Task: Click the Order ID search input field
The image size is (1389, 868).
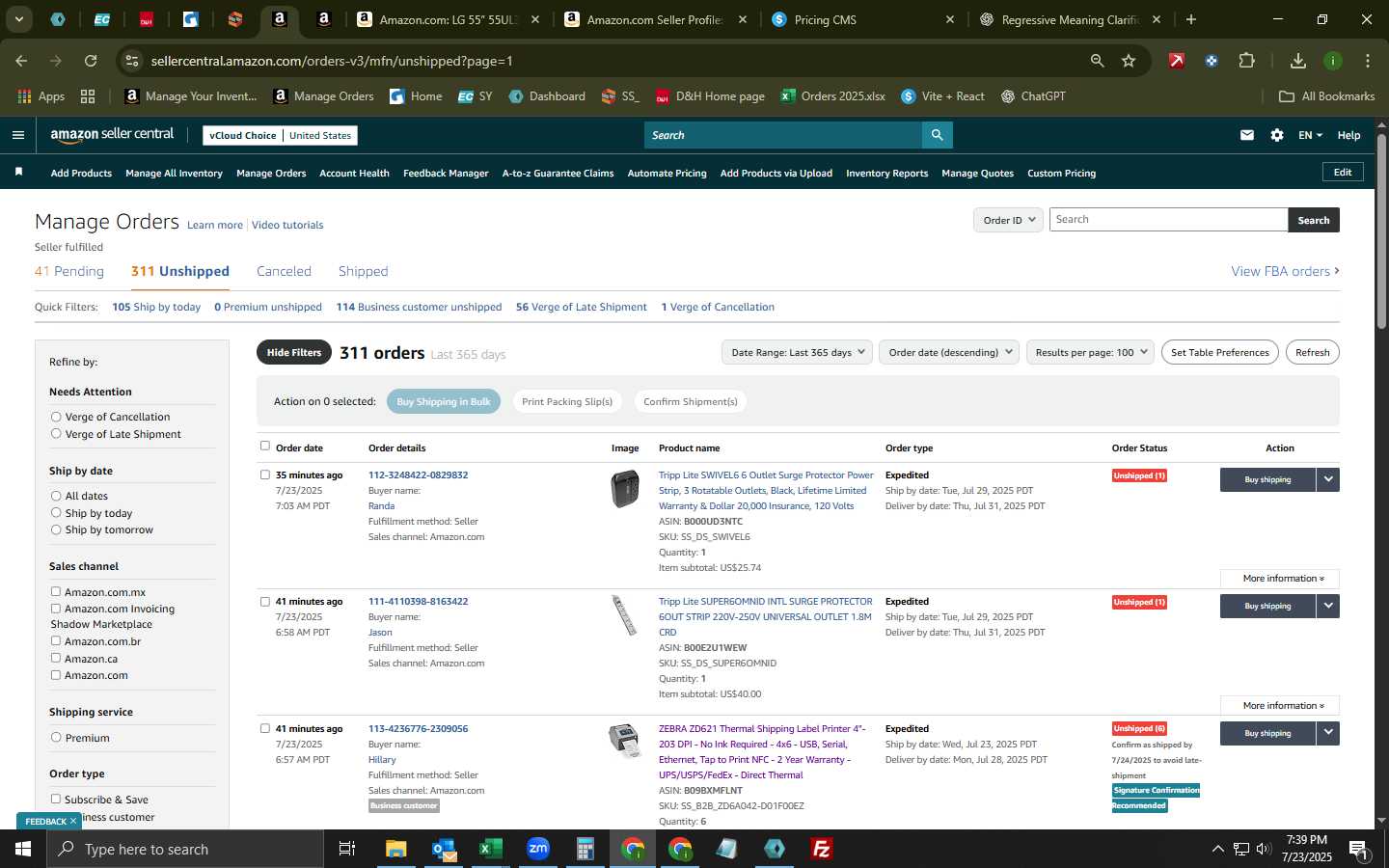Action: coord(1168,220)
